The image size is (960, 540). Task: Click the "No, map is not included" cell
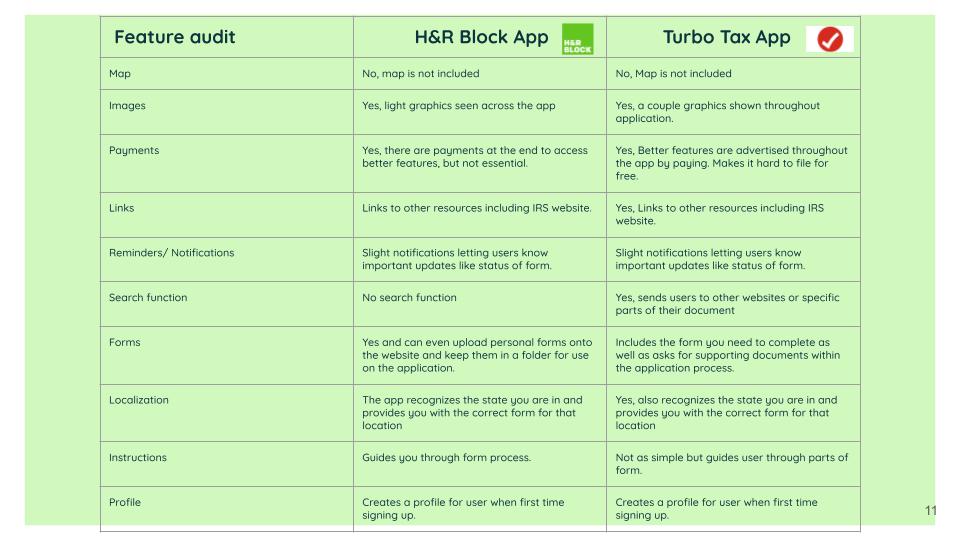tap(420, 74)
